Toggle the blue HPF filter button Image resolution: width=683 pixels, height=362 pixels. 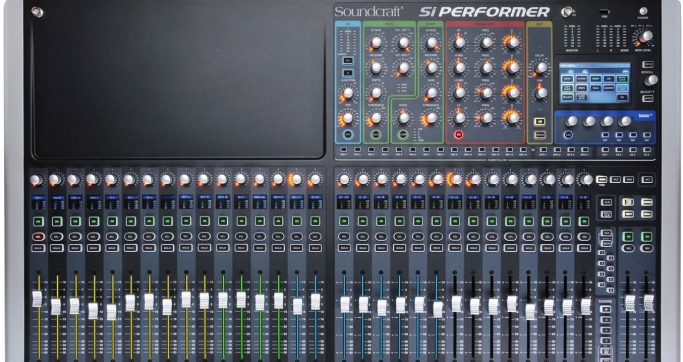pyautogui.click(x=348, y=135)
